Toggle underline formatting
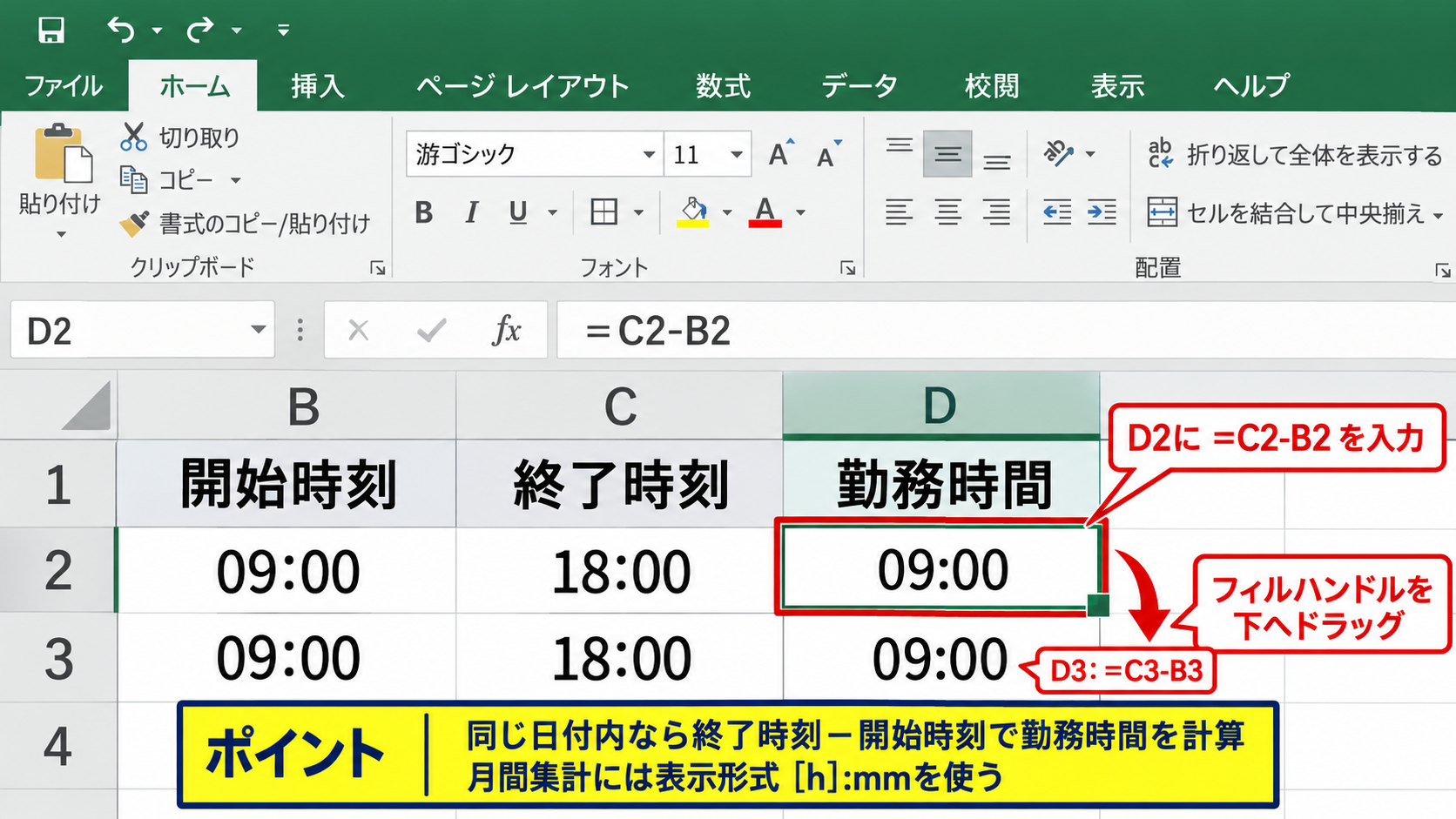 click(x=518, y=211)
